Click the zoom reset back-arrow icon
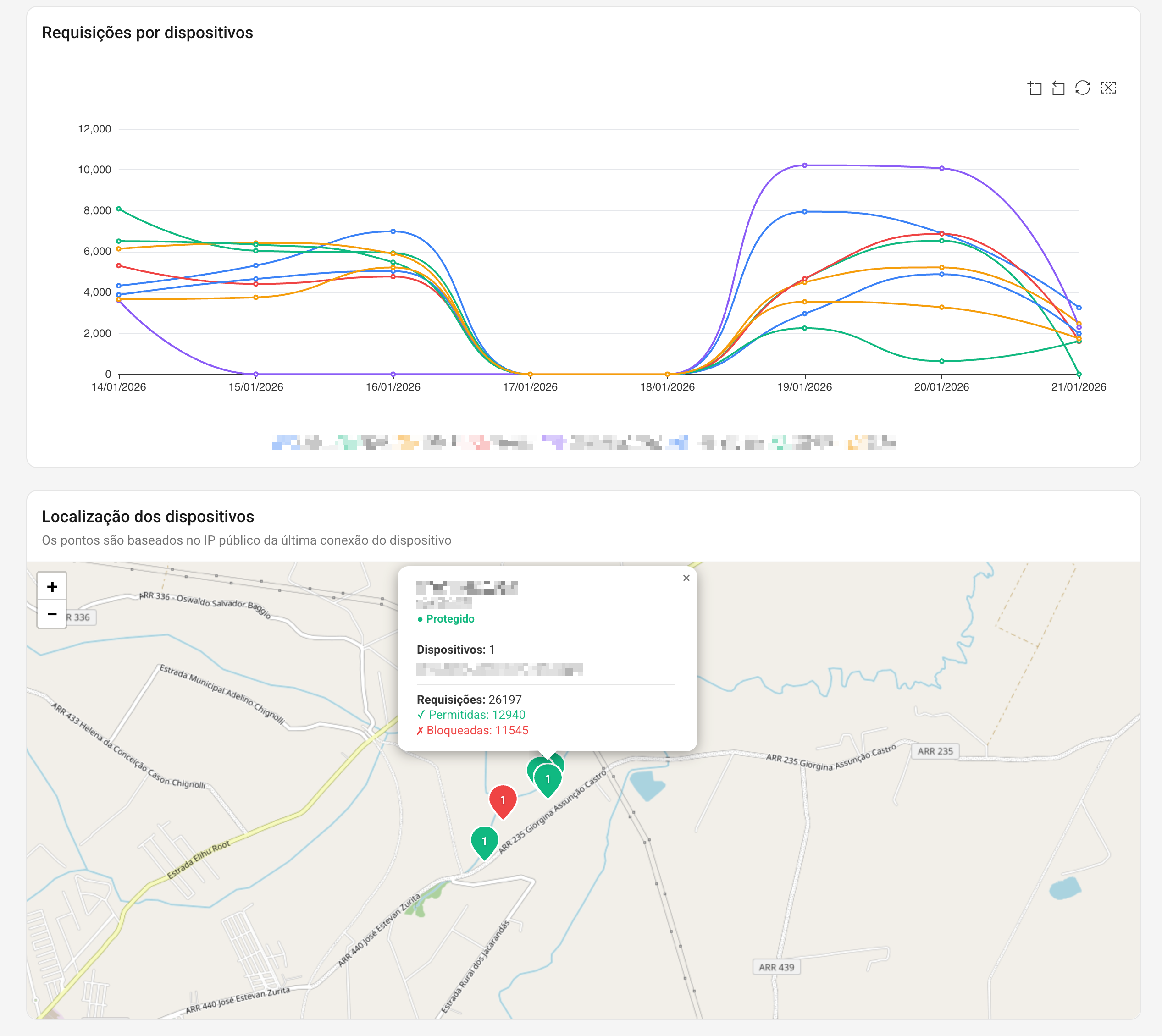1162x1036 pixels. pos(1058,88)
